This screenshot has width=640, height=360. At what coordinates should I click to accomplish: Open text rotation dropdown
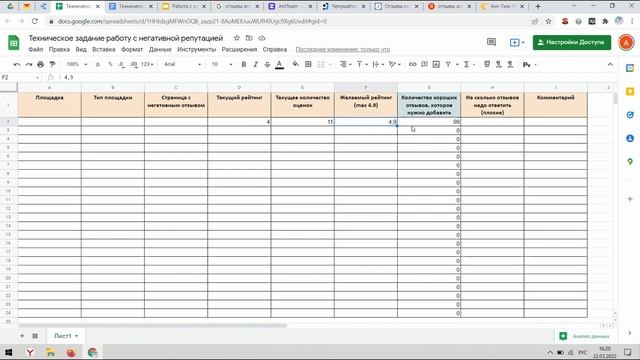(x=394, y=64)
